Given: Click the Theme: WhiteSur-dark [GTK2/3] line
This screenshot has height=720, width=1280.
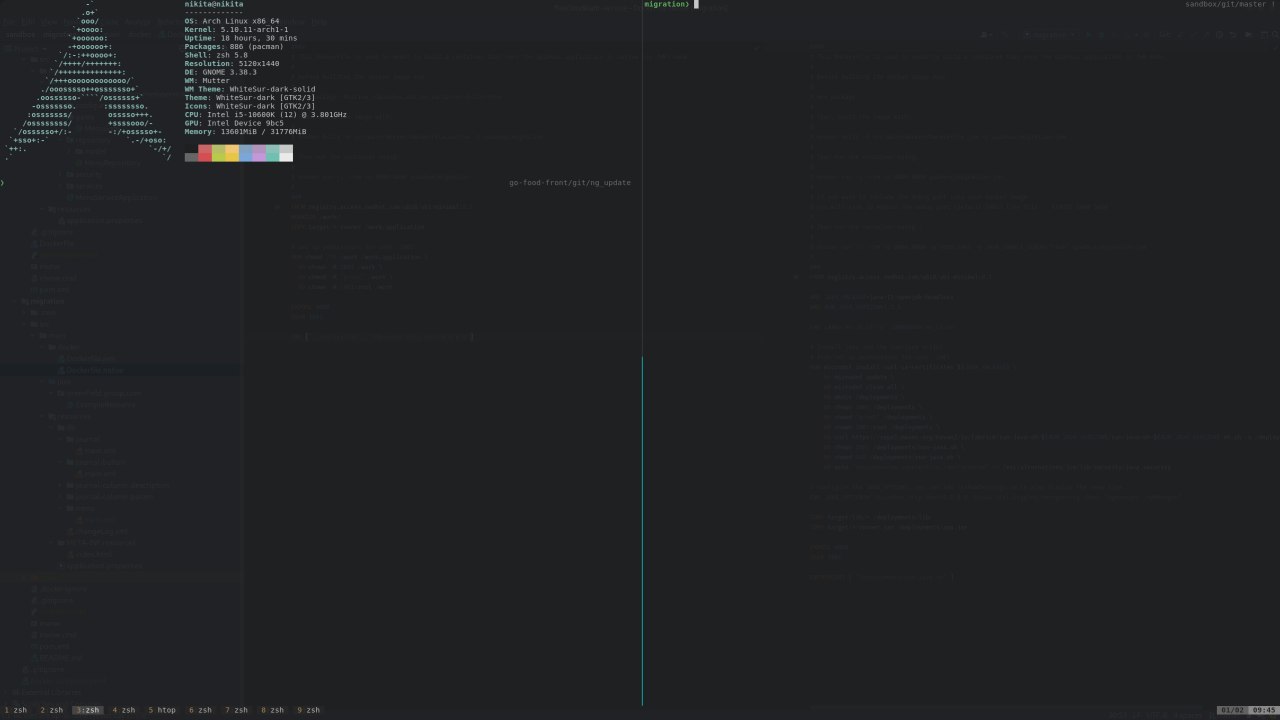Looking at the screenshot, I should pos(250,98).
